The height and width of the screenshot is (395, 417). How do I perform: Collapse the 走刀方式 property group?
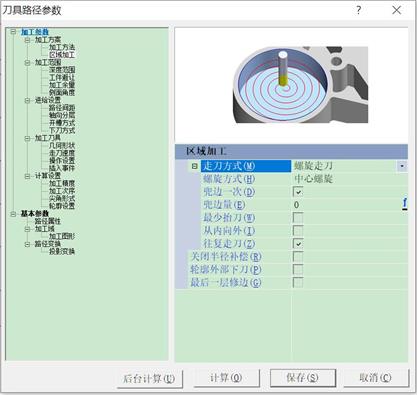195,166
